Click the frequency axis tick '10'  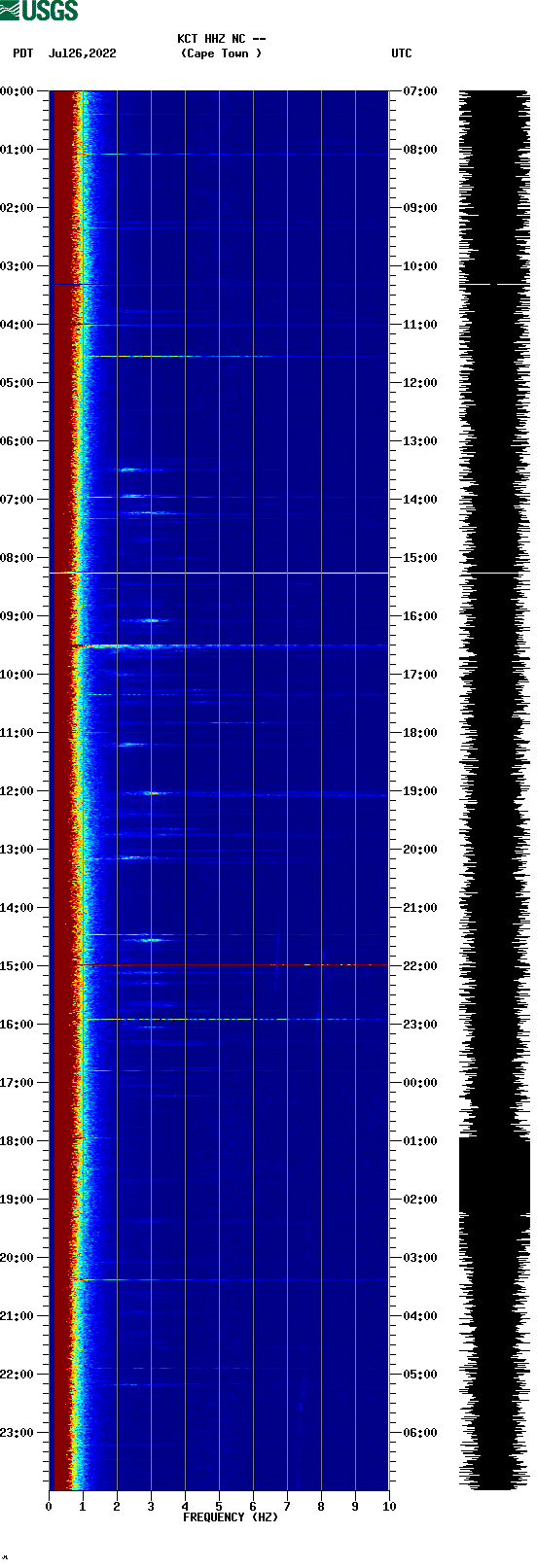point(389,1507)
